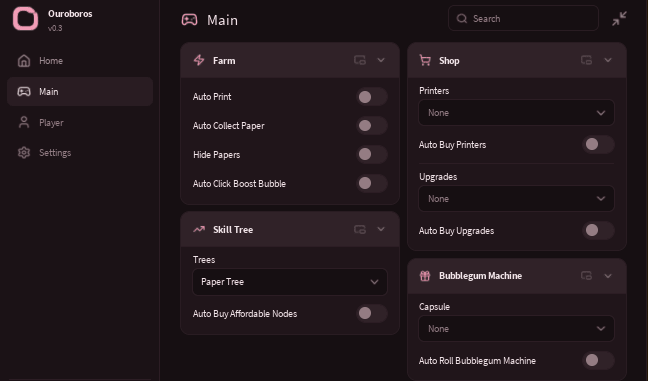648x381 pixels.
Task: Enable Auto Buy Printers toggle
Action: click(x=598, y=145)
